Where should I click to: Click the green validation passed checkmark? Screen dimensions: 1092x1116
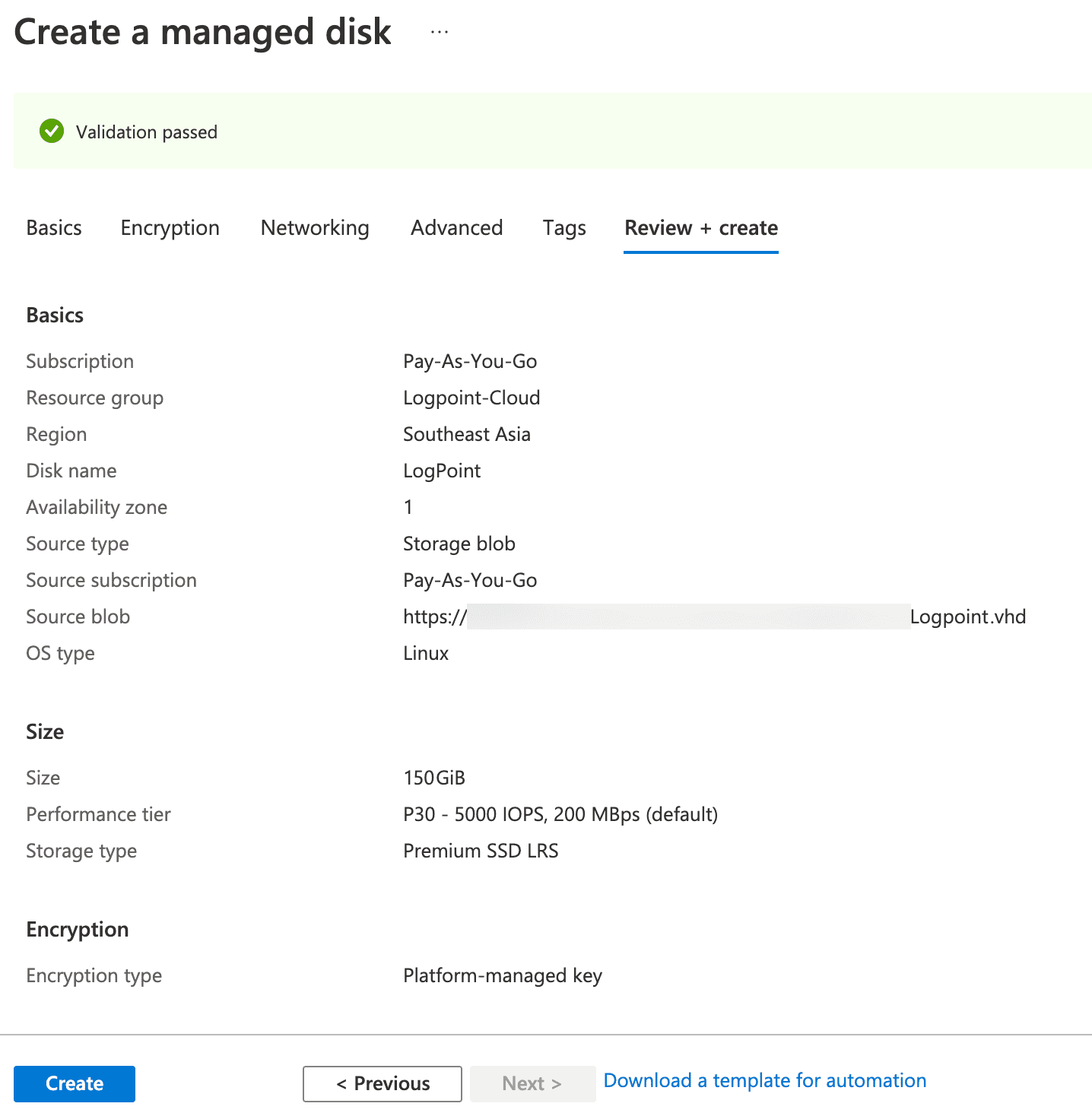(x=50, y=131)
